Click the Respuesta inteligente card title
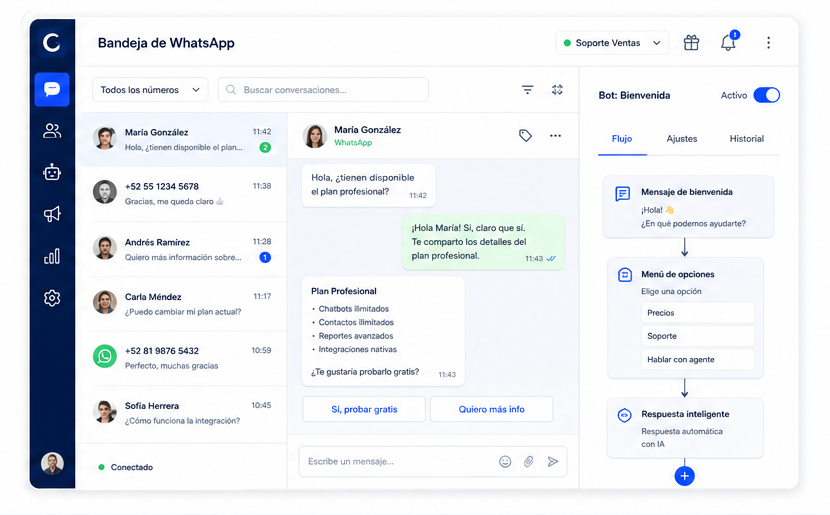Screen dimensions: 830x515 [x=685, y=414]
